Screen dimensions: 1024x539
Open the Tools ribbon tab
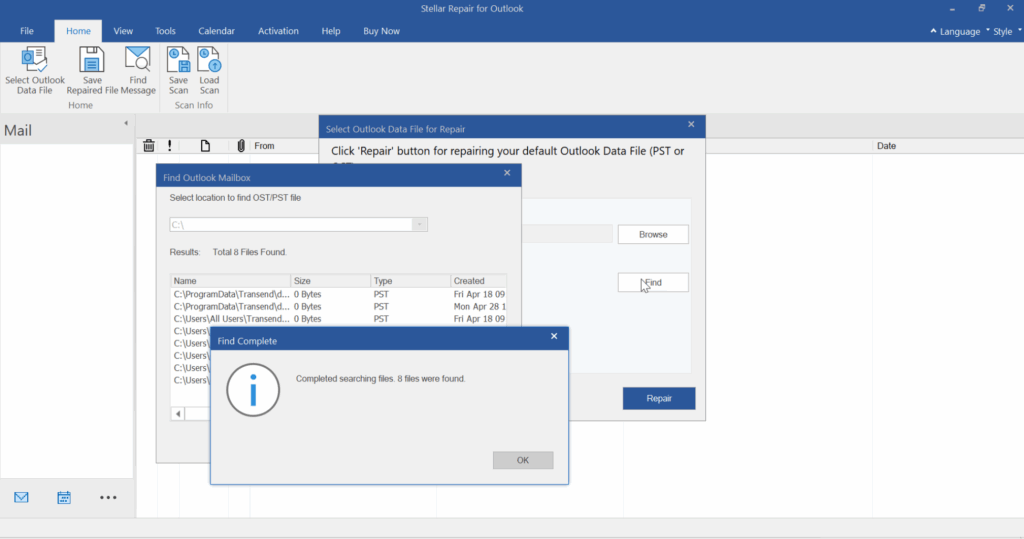click(x=165, y=31)
